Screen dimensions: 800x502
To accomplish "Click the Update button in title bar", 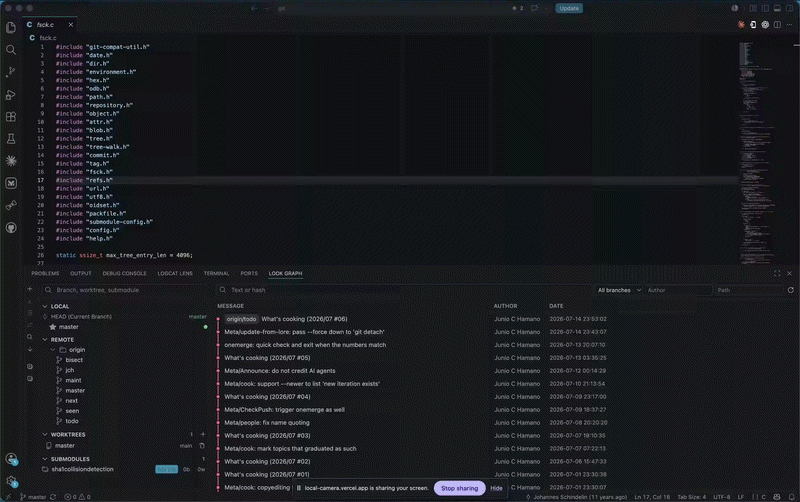I will (569, 8).
